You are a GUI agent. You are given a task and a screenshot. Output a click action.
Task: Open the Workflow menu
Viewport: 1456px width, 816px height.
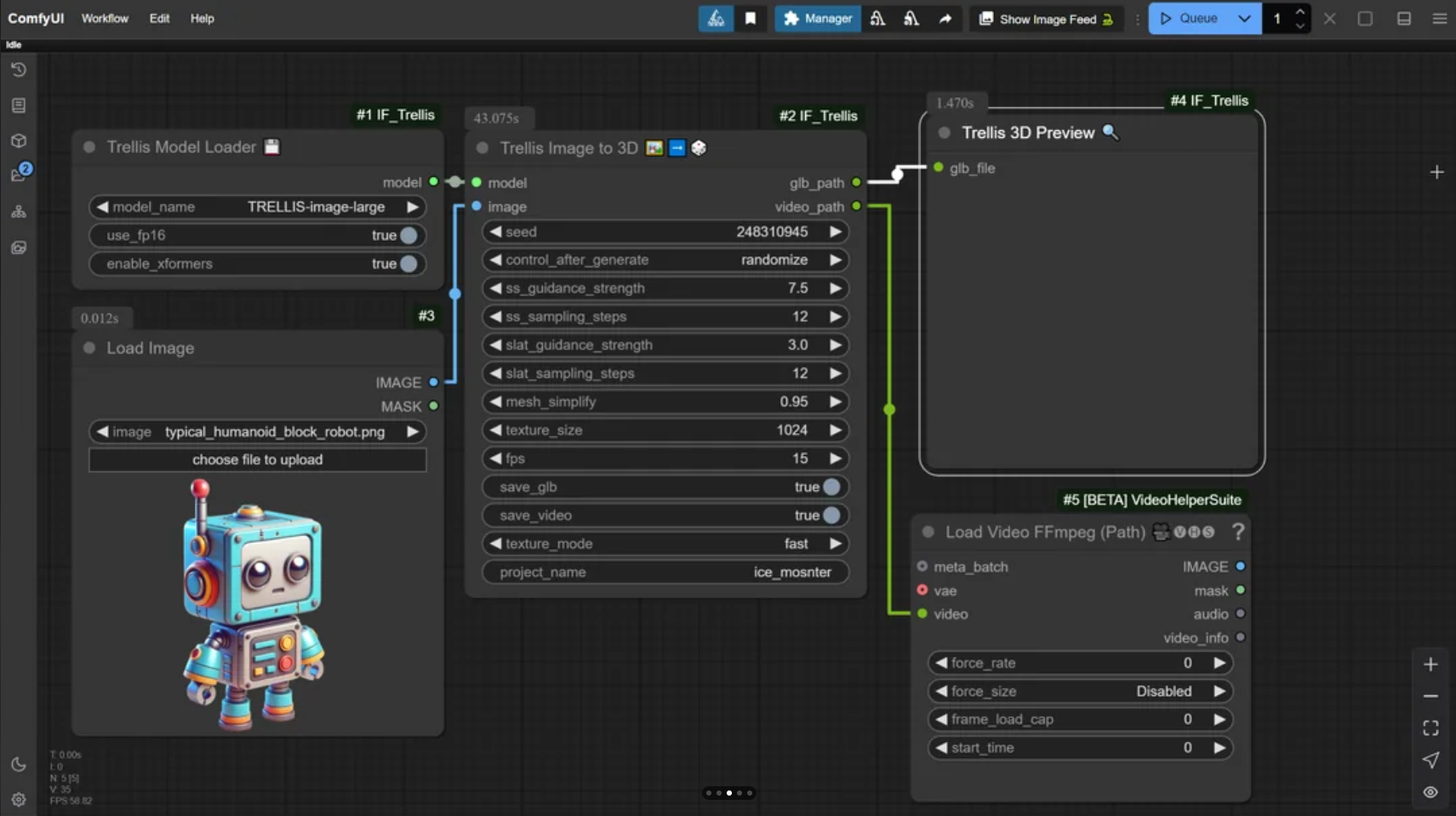pyautogui.click(x=105, y=19)
